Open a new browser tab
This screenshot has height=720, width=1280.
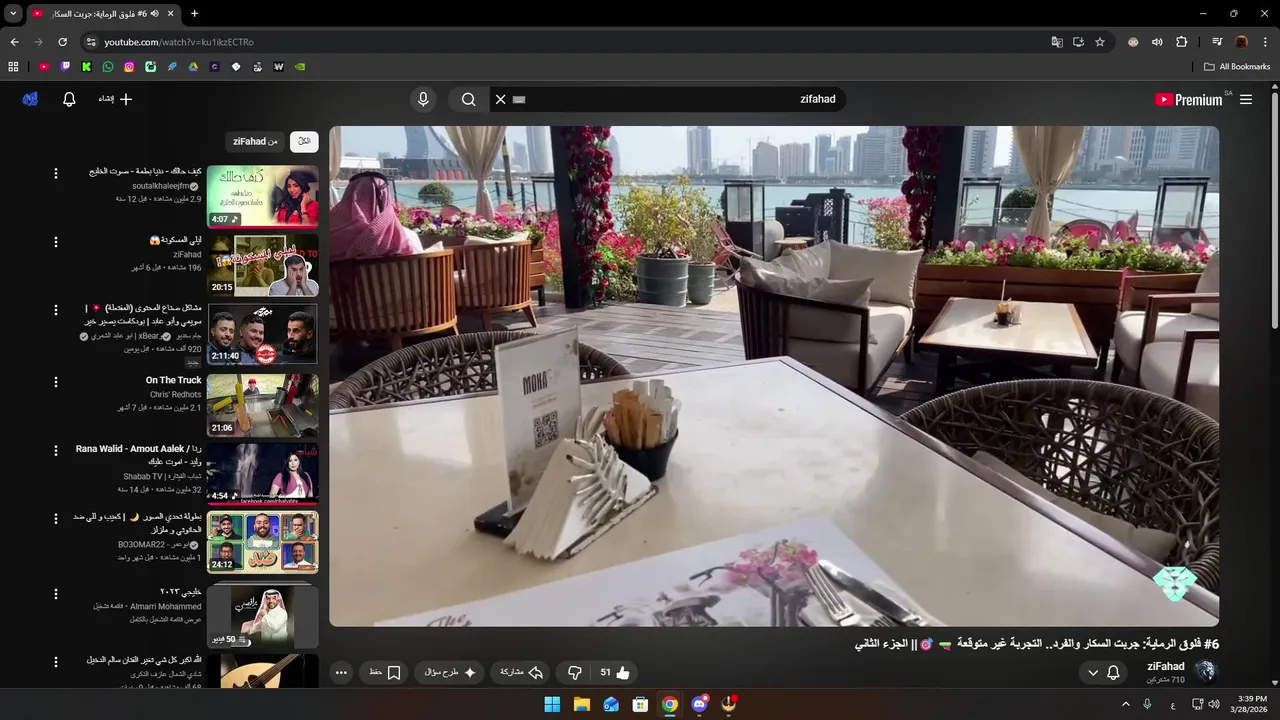[x=194, y=14]
